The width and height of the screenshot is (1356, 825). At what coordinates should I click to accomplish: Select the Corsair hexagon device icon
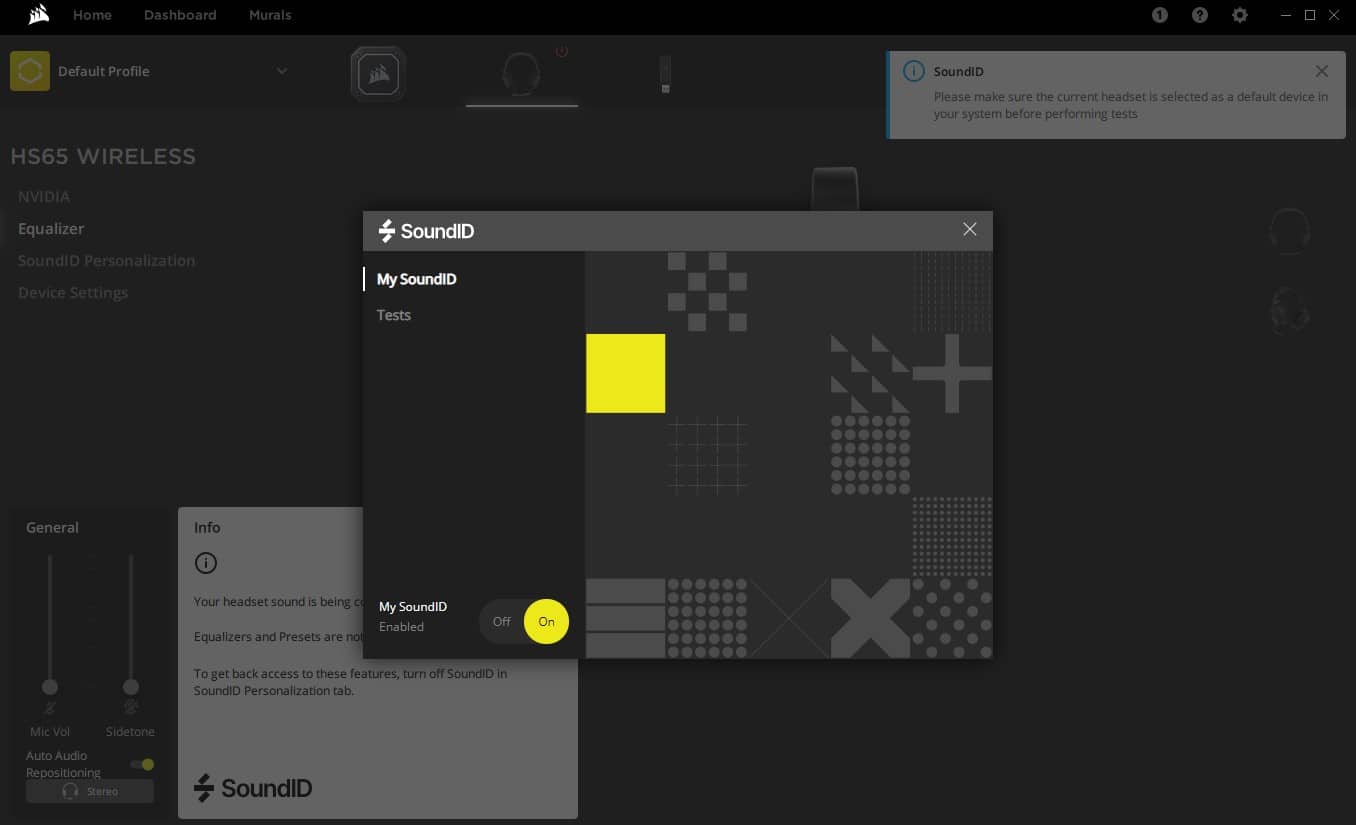pos(378,73)
